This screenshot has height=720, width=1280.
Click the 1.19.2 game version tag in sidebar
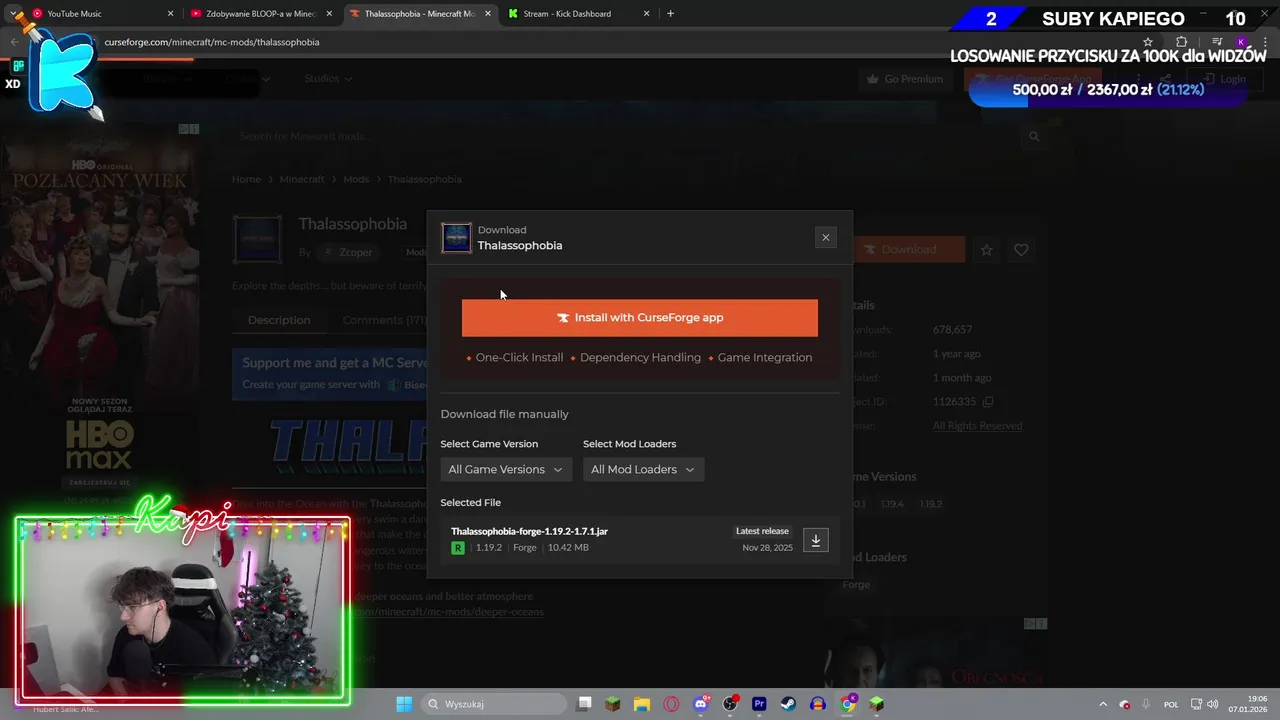tap(931, 504)
